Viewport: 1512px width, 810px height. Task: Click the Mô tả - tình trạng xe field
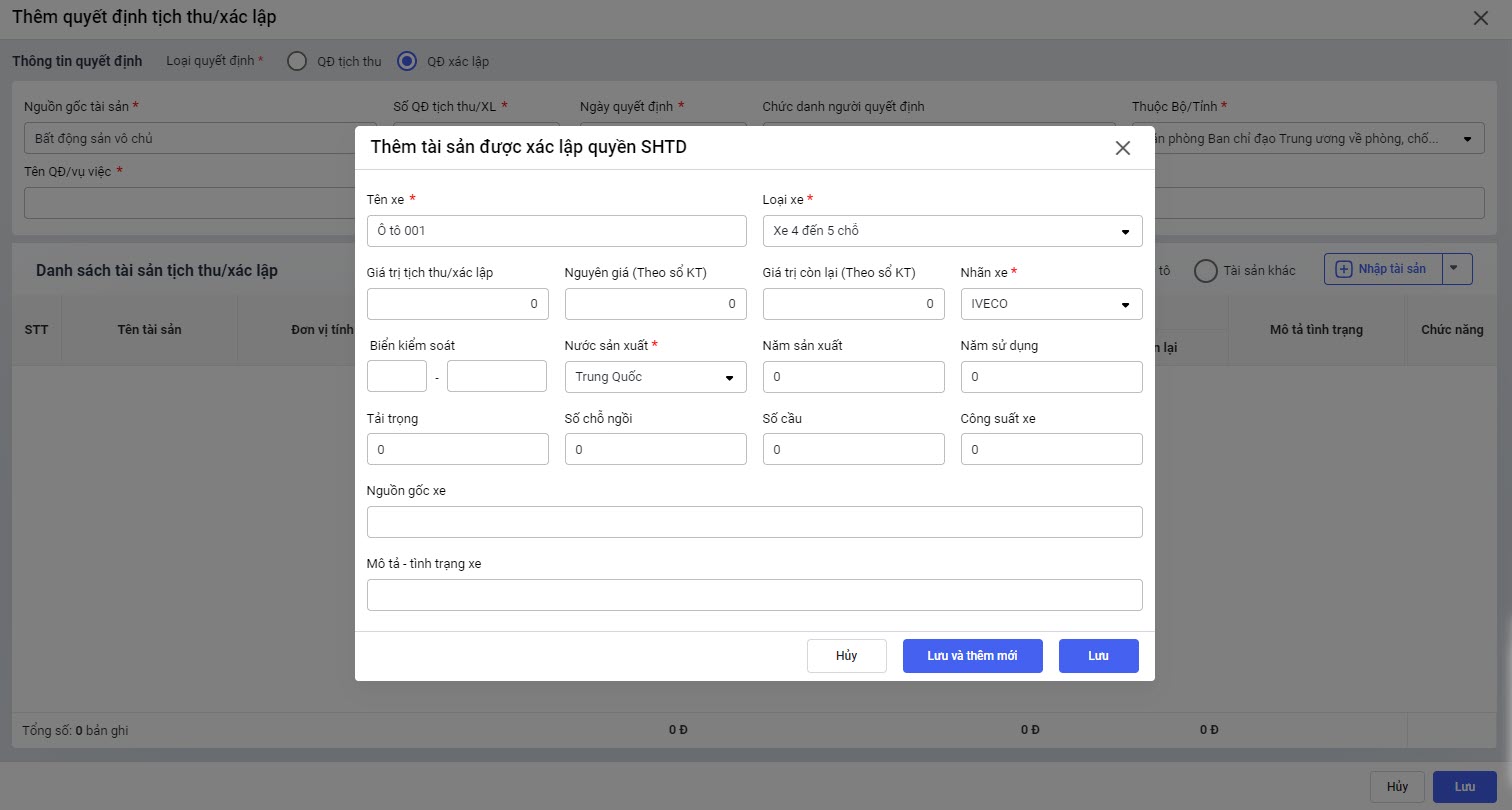pyautogui.click(x=754, y=595)
